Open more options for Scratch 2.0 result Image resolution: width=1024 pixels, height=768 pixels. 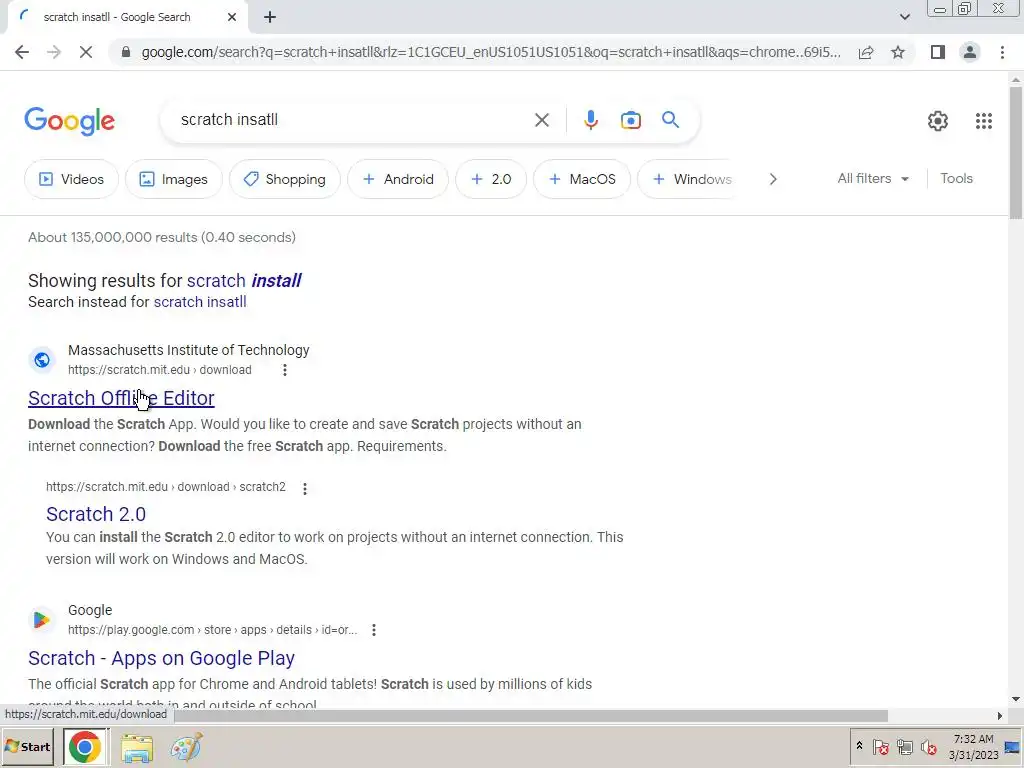click(304, 488)
